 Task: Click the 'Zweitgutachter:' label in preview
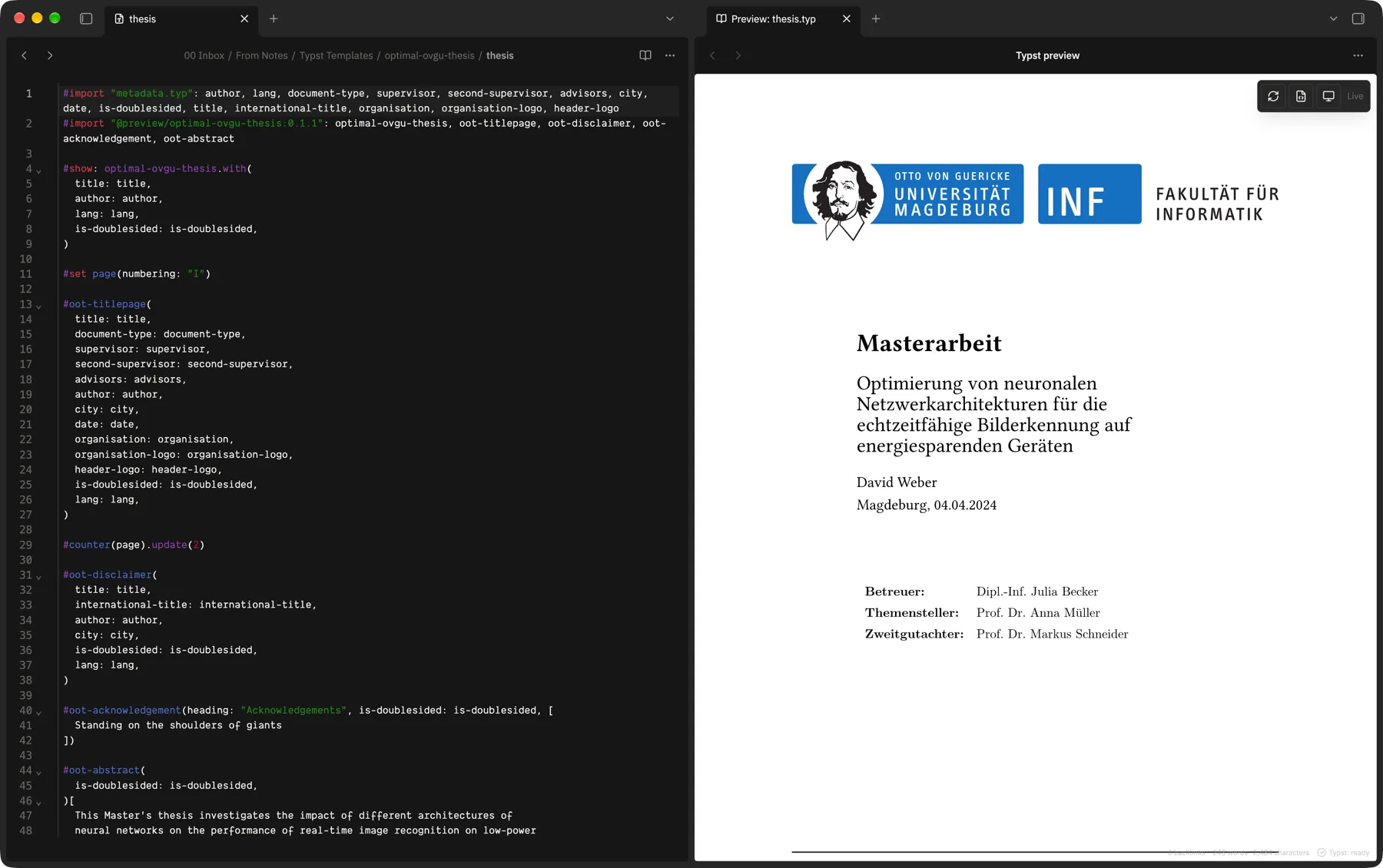pyautogui.click(x=914, y=634)
